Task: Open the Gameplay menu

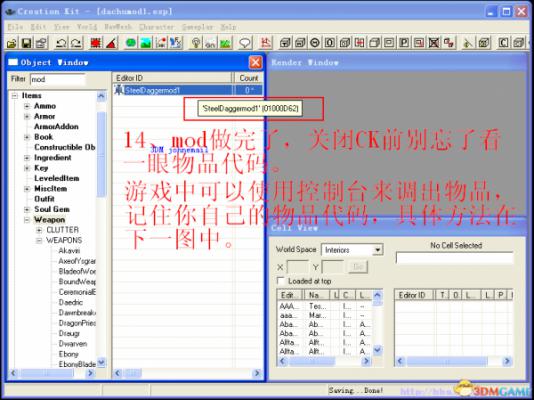Action: [x=198, y=27]
